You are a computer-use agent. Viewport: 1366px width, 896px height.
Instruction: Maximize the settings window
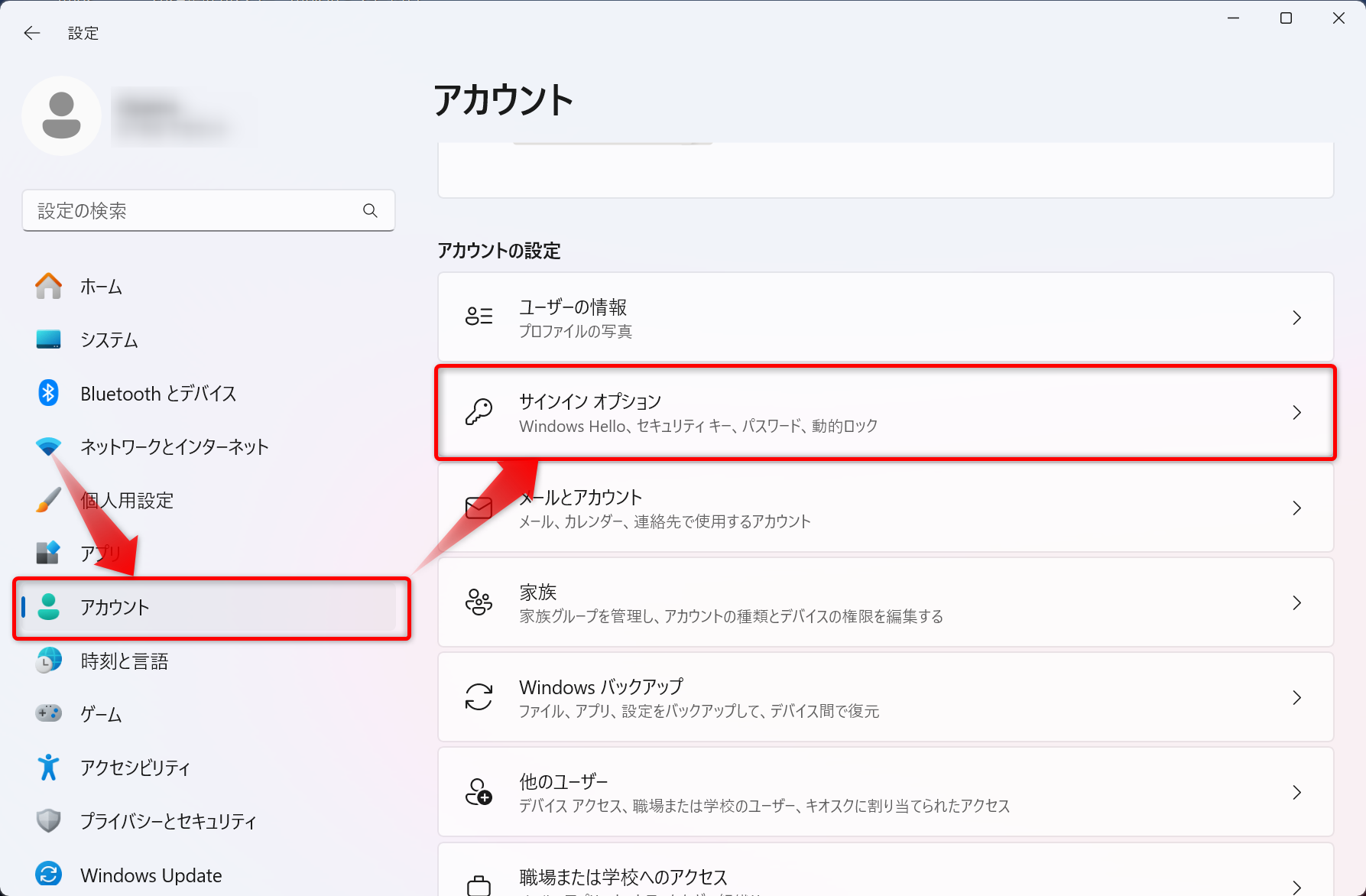1286,18
